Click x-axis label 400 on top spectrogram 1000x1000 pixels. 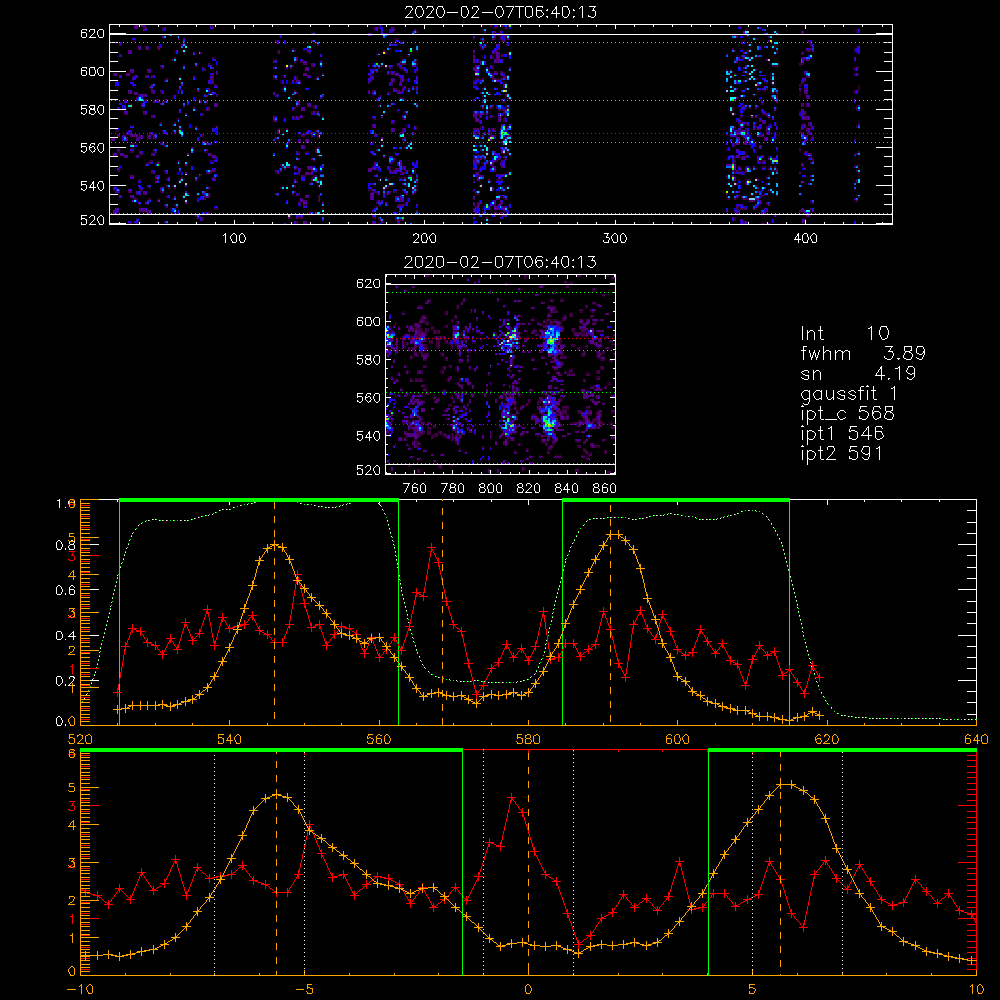click(x=805, y=239)
